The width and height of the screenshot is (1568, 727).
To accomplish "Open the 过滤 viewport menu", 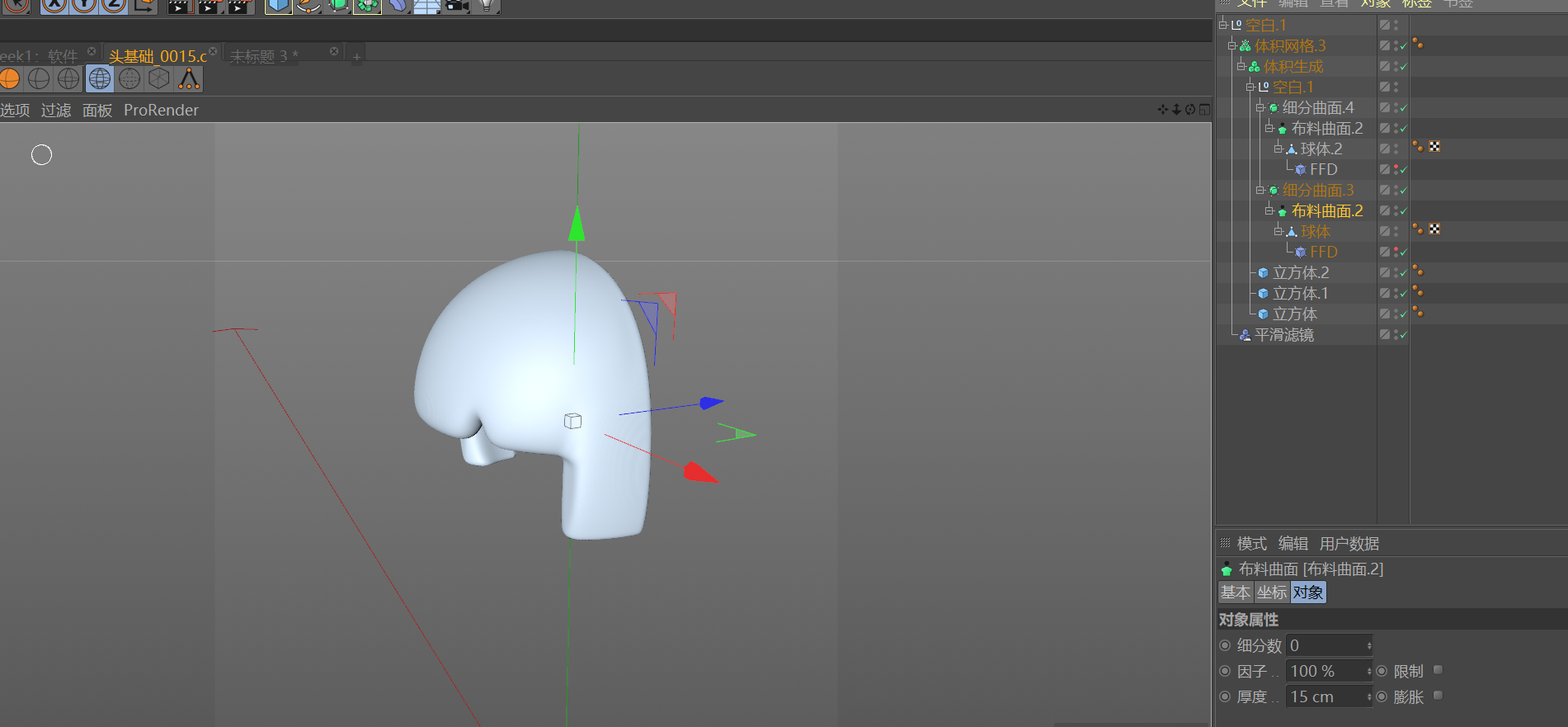I will (x=56, y=110).
